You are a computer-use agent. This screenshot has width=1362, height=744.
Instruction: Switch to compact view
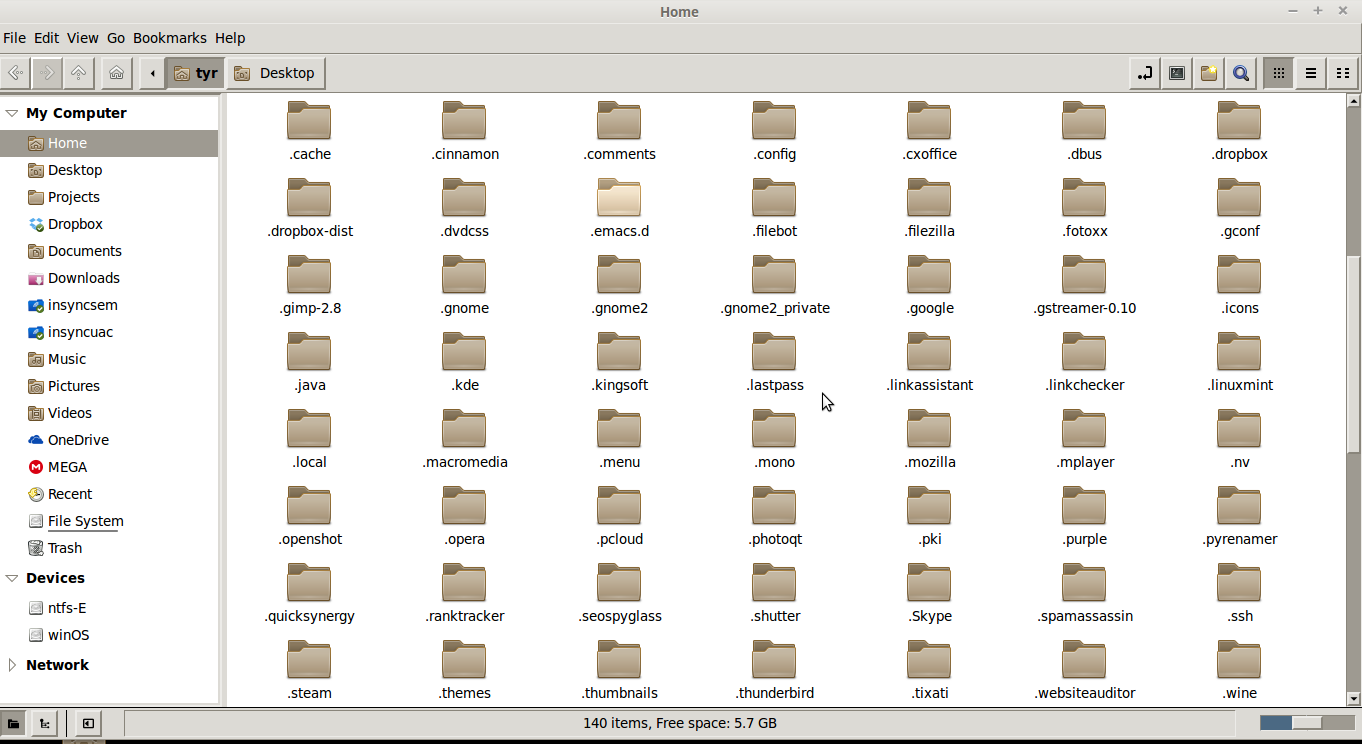pos(1342,73)
